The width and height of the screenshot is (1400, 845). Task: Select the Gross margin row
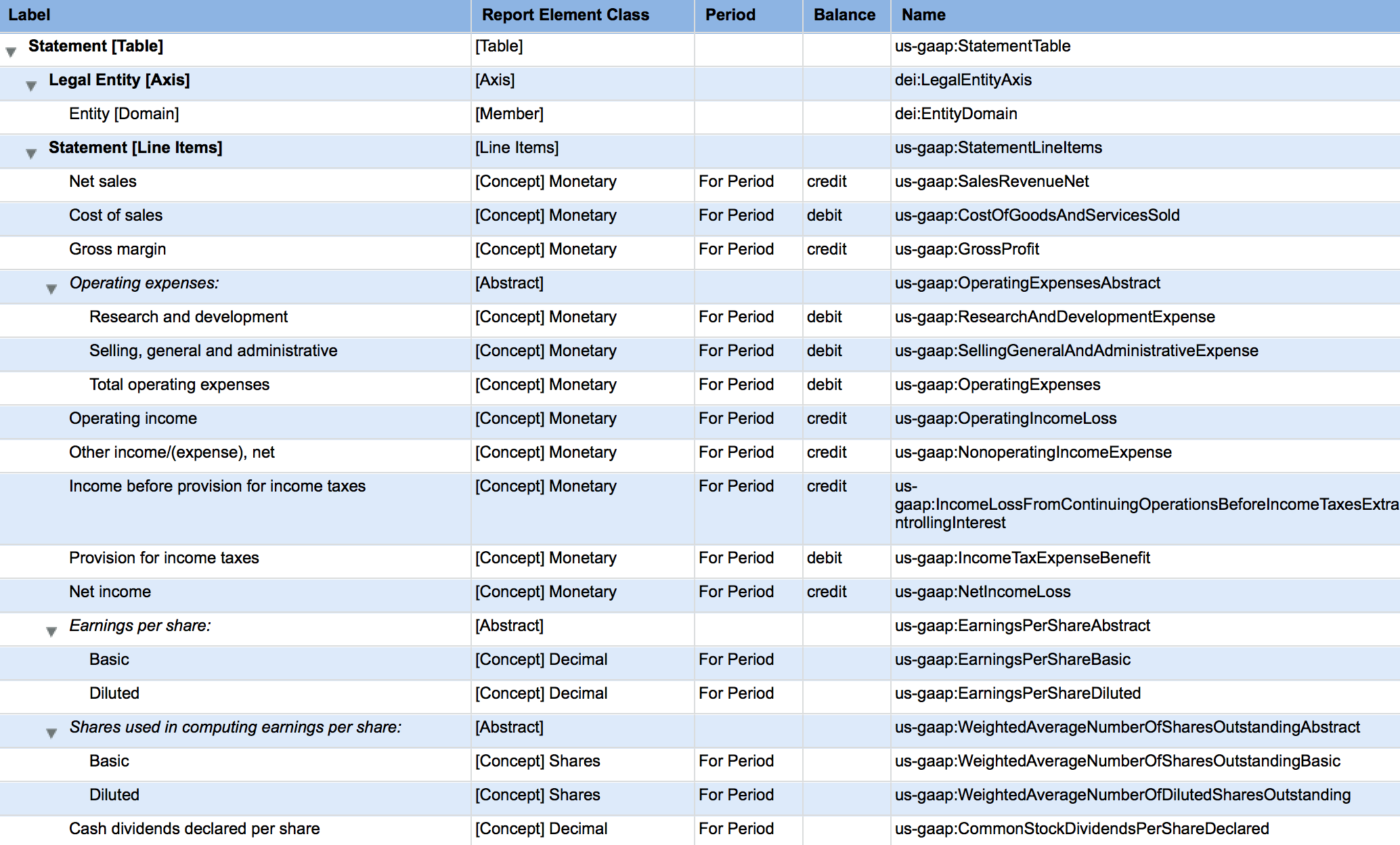click(117, 249)
